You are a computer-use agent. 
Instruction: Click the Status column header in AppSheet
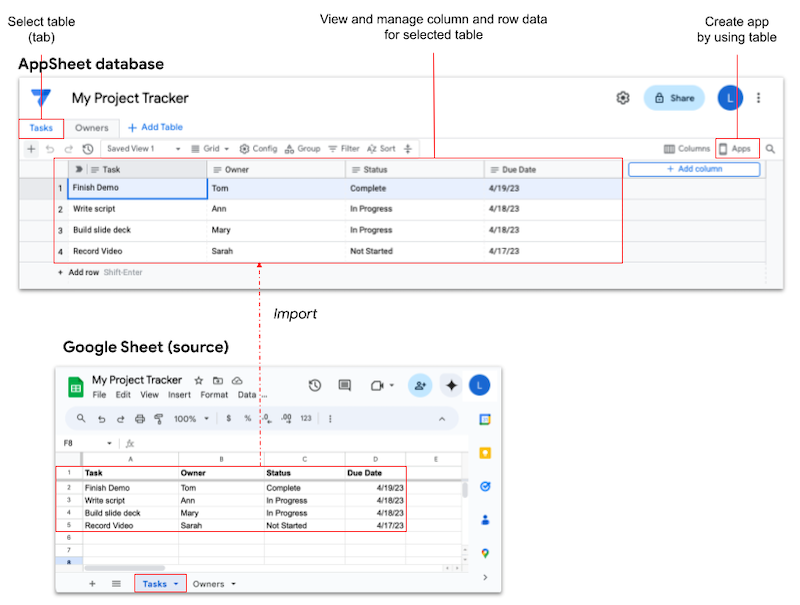(x=415, y=169)
